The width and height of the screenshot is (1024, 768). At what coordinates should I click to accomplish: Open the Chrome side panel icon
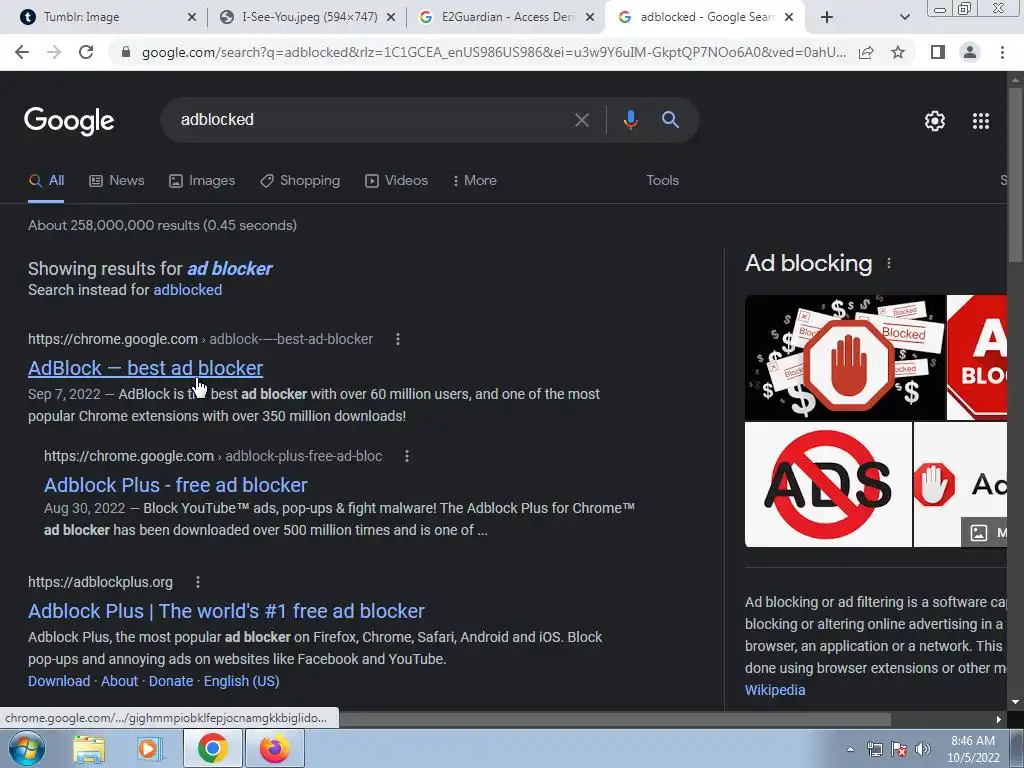tap(938, 52)
